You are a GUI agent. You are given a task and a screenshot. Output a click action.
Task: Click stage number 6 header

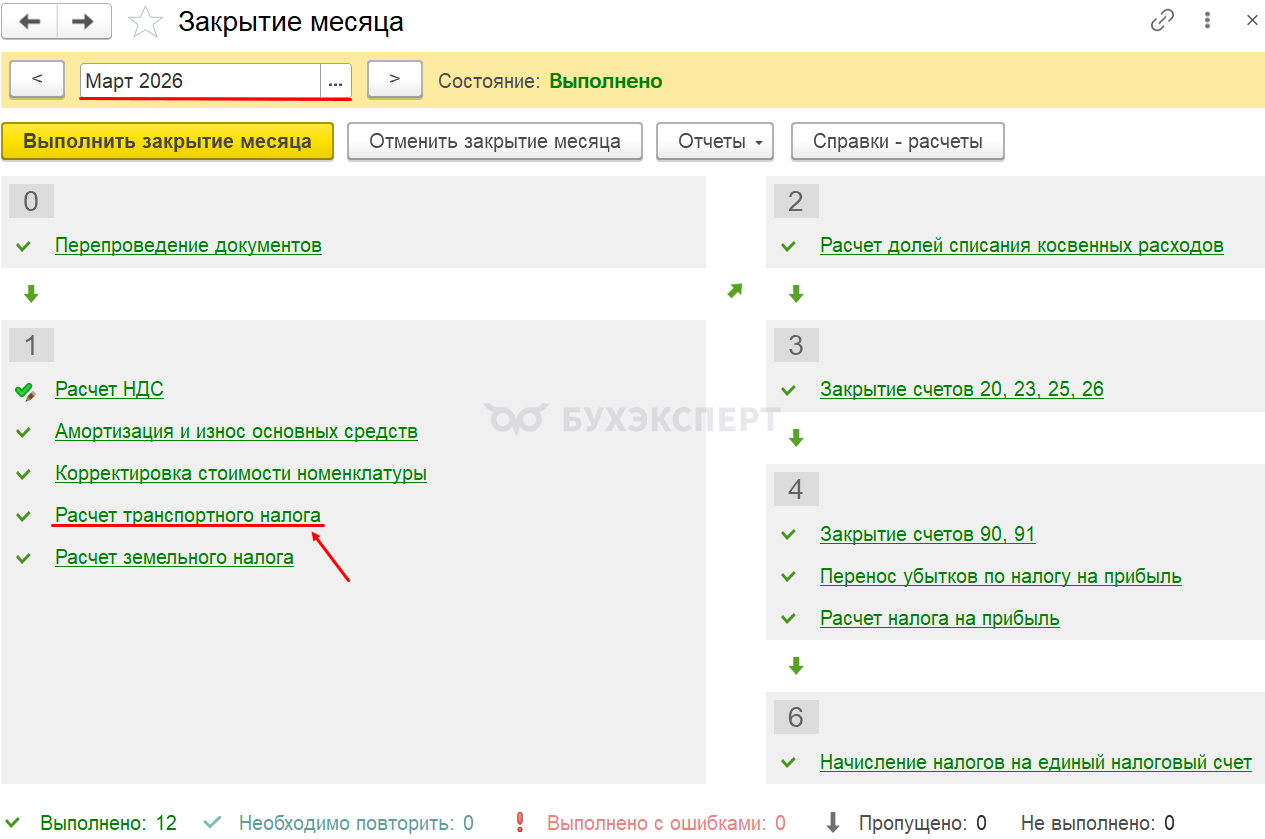pyautogui.click(x=796, y=717)
